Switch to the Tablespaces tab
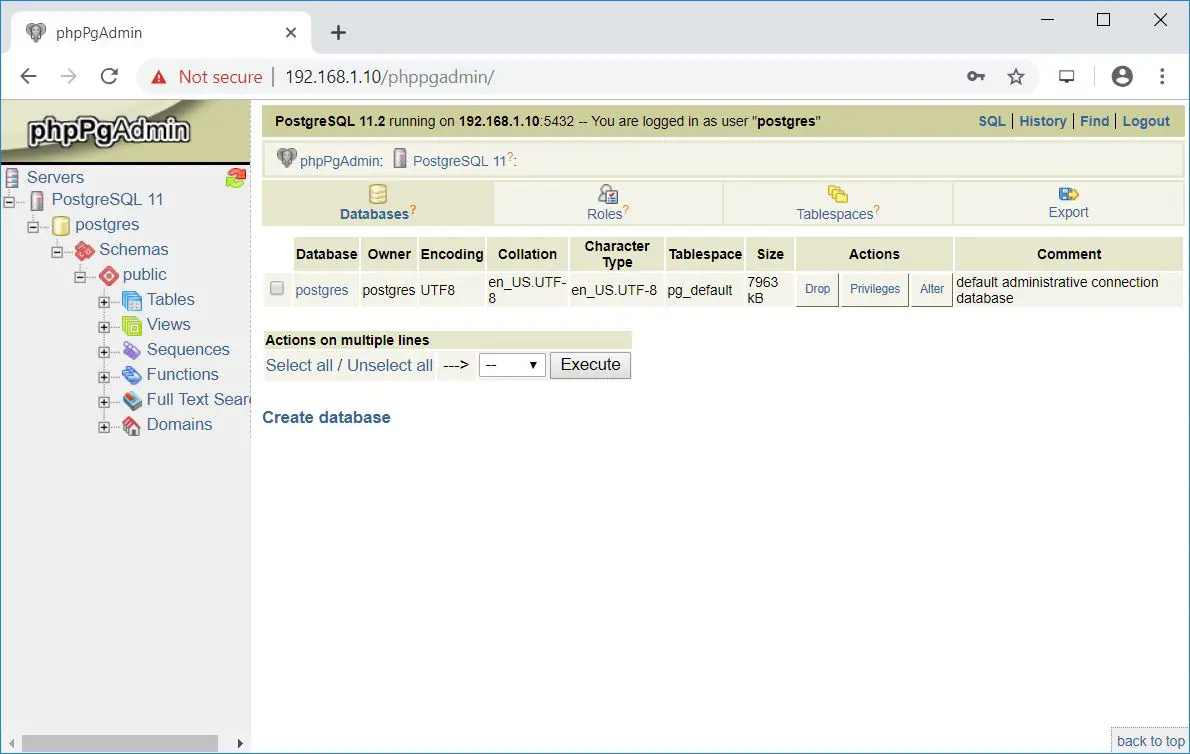1190x754 pixels. pos(837,203)
